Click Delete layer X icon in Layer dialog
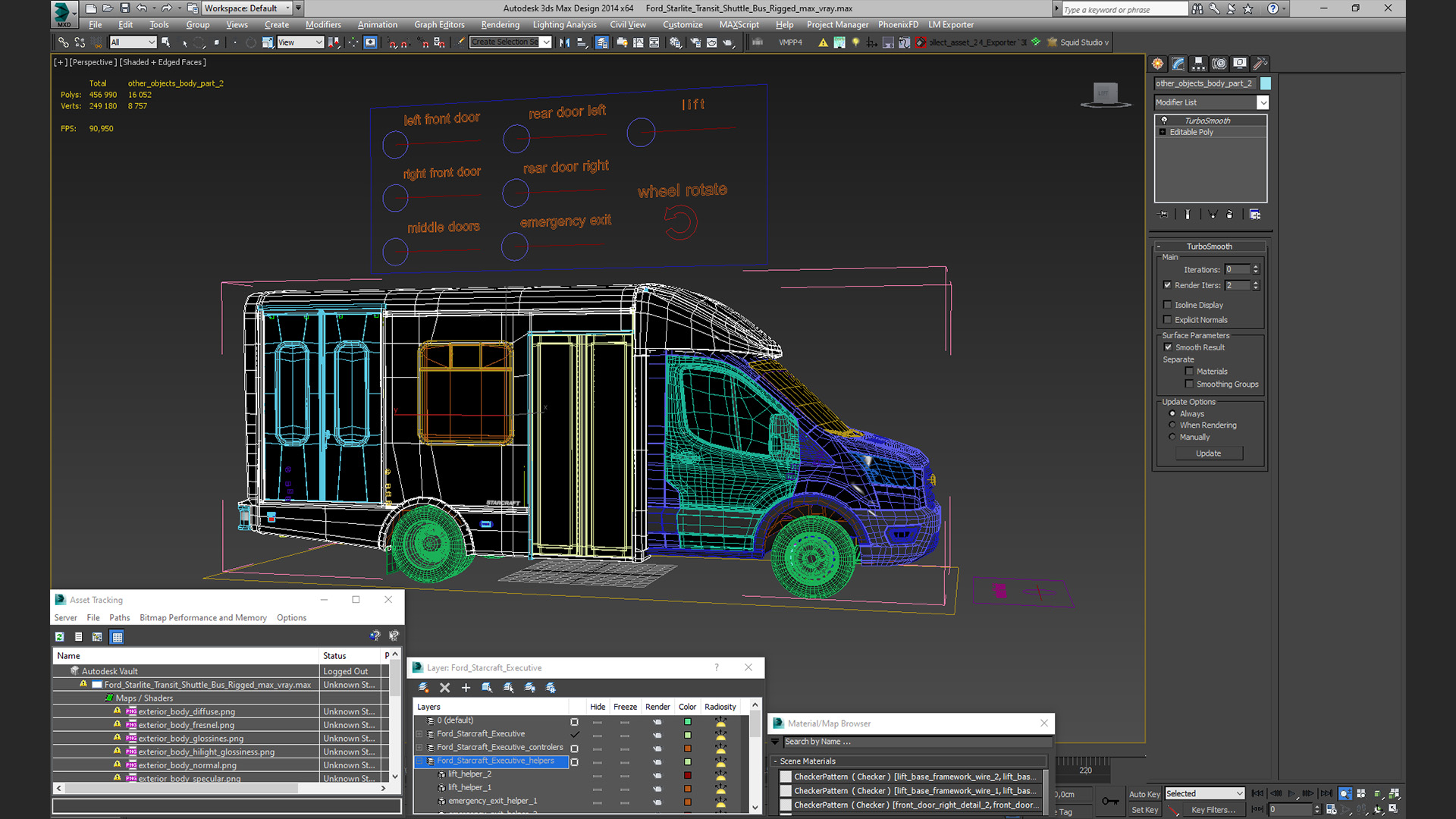This screenshot has width=1456, height=819. tap(445, 688)
